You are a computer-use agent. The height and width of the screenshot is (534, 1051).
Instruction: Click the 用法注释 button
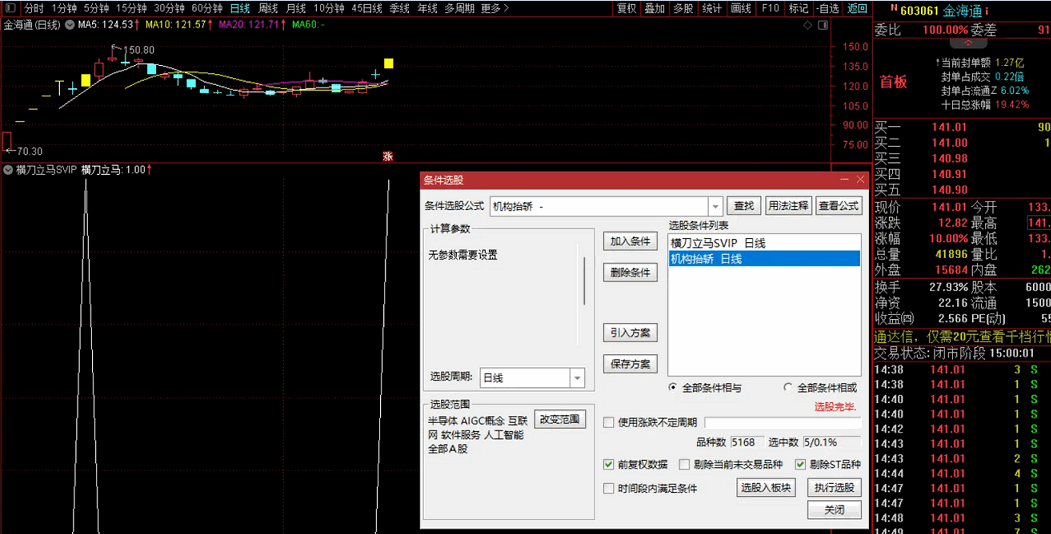(x=788, y=206)
